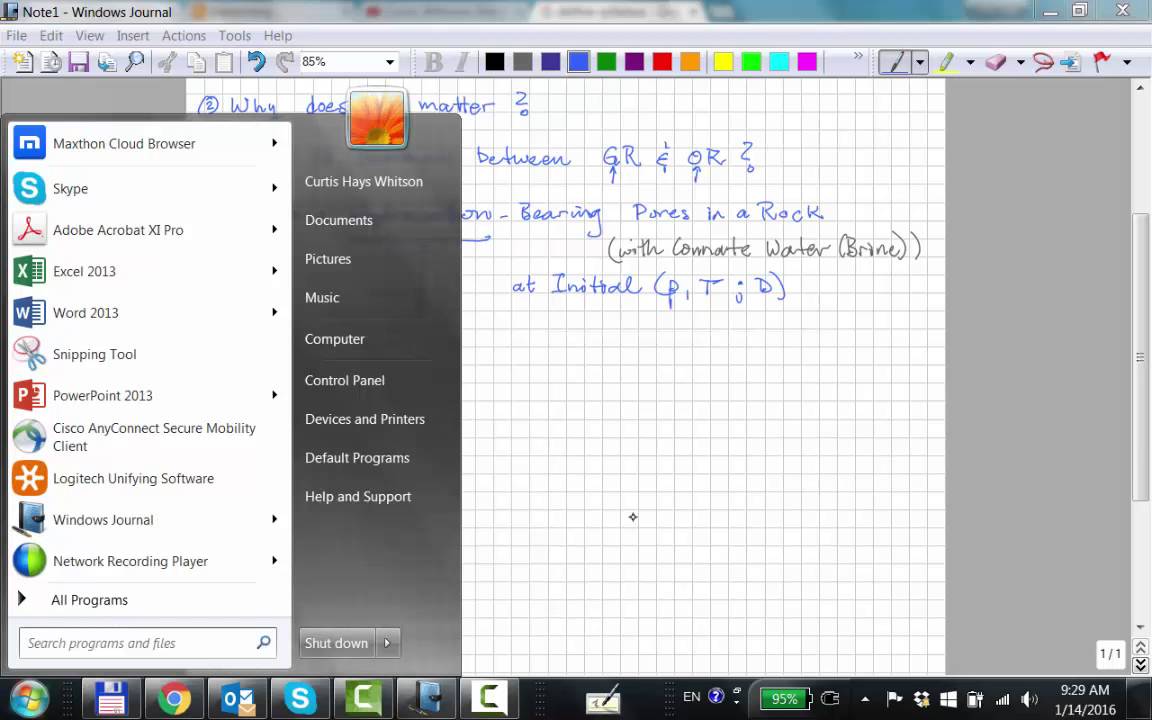Expand Word 2013 jump list arrow
The width and height of the screenshot is (1152, 720).
[275, 312]
